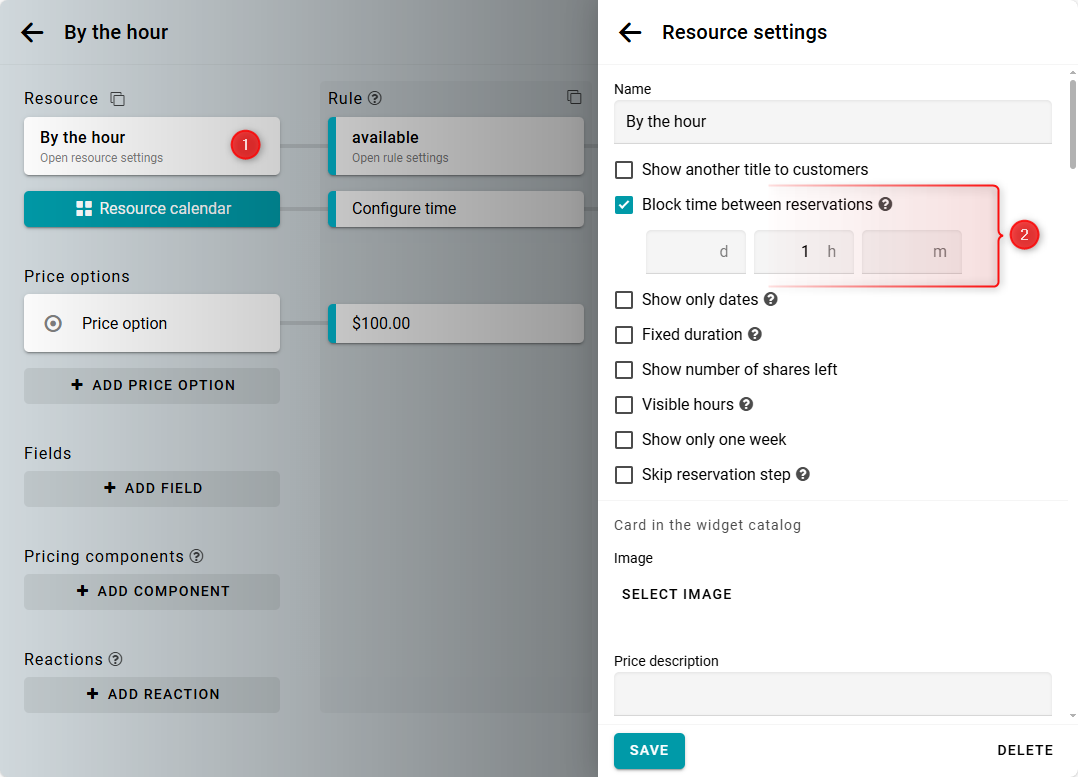The width and height of the screenshot is (1078, 777).
Task: Click copy icon next to Resource heading
Action: coord(118,99)
